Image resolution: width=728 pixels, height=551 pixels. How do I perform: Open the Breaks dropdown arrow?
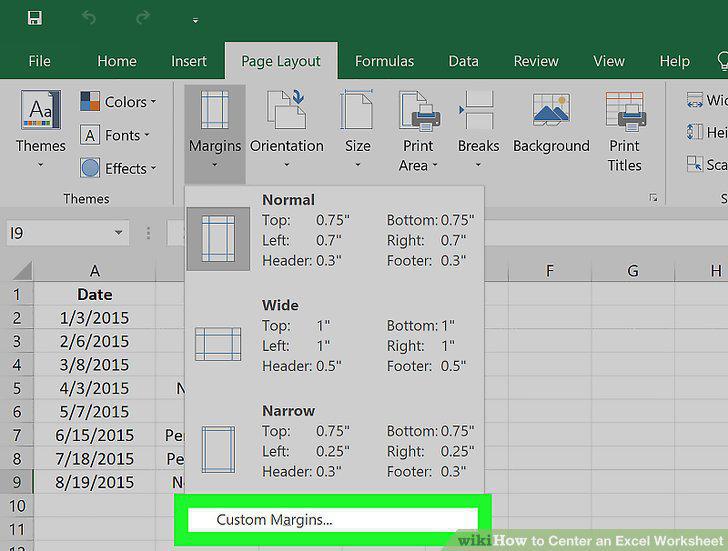478,165
